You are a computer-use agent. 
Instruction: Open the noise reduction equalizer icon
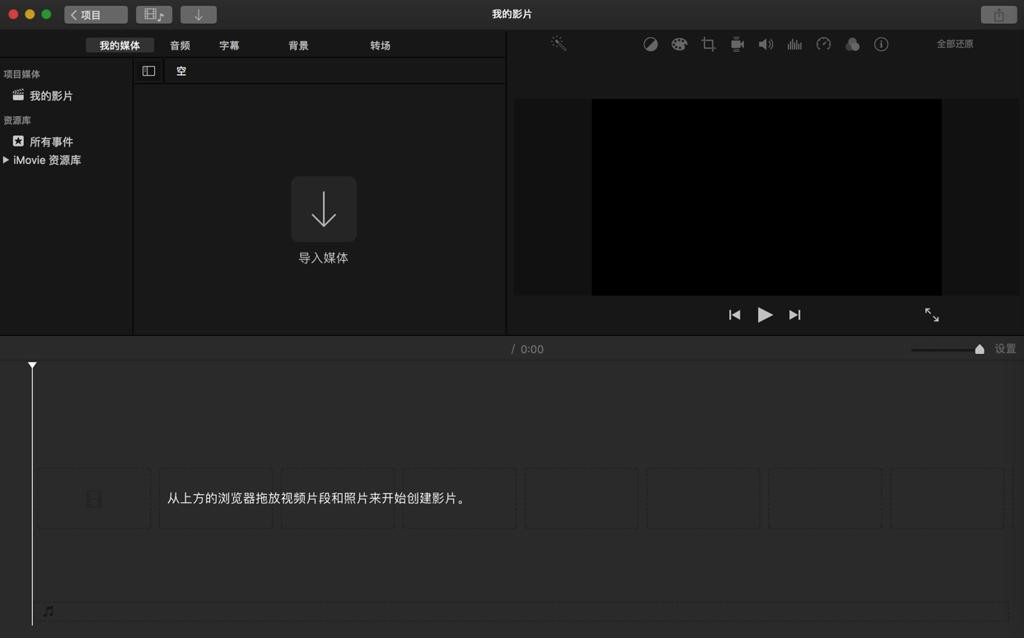pyautogui.click(x=795, y=44)
